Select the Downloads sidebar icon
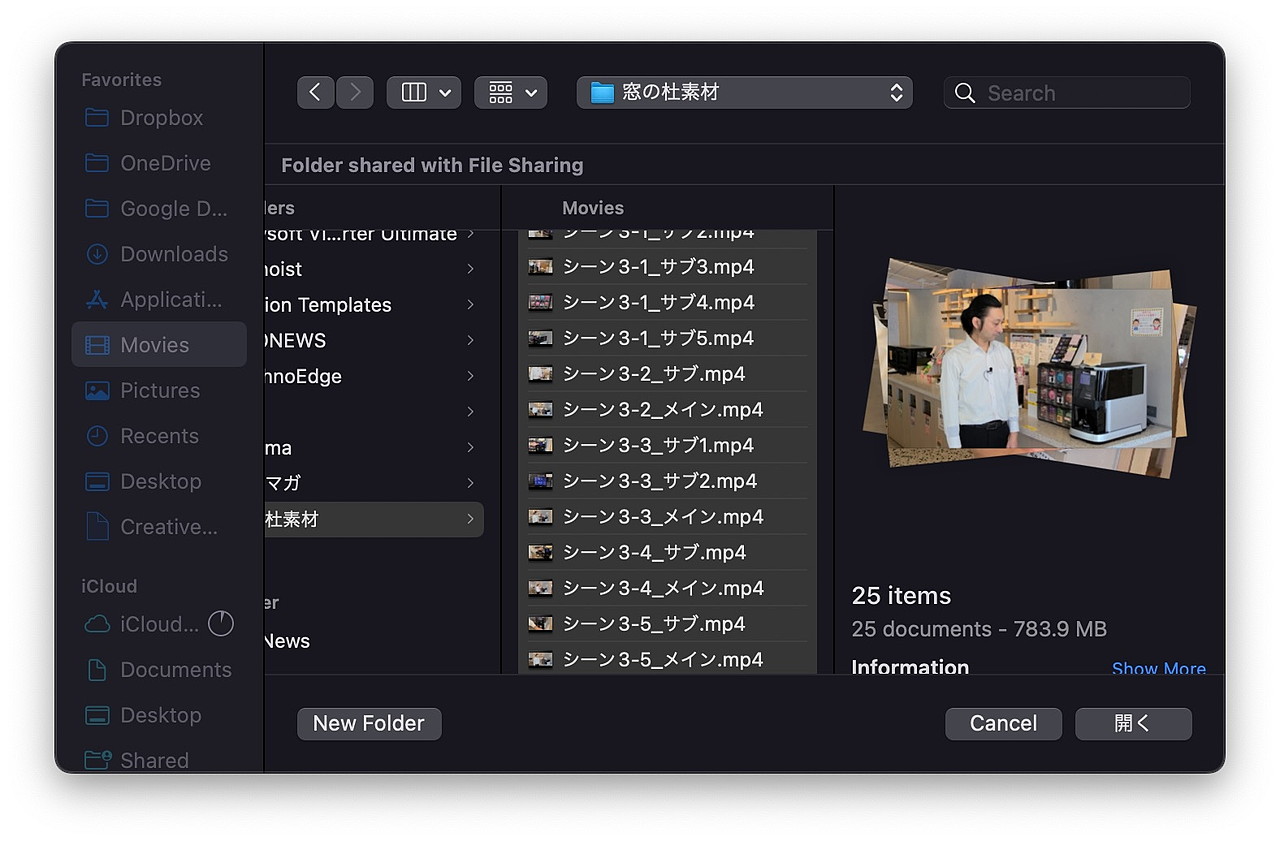Viewport: 1280px width, 841px height. tap(97, 254)
